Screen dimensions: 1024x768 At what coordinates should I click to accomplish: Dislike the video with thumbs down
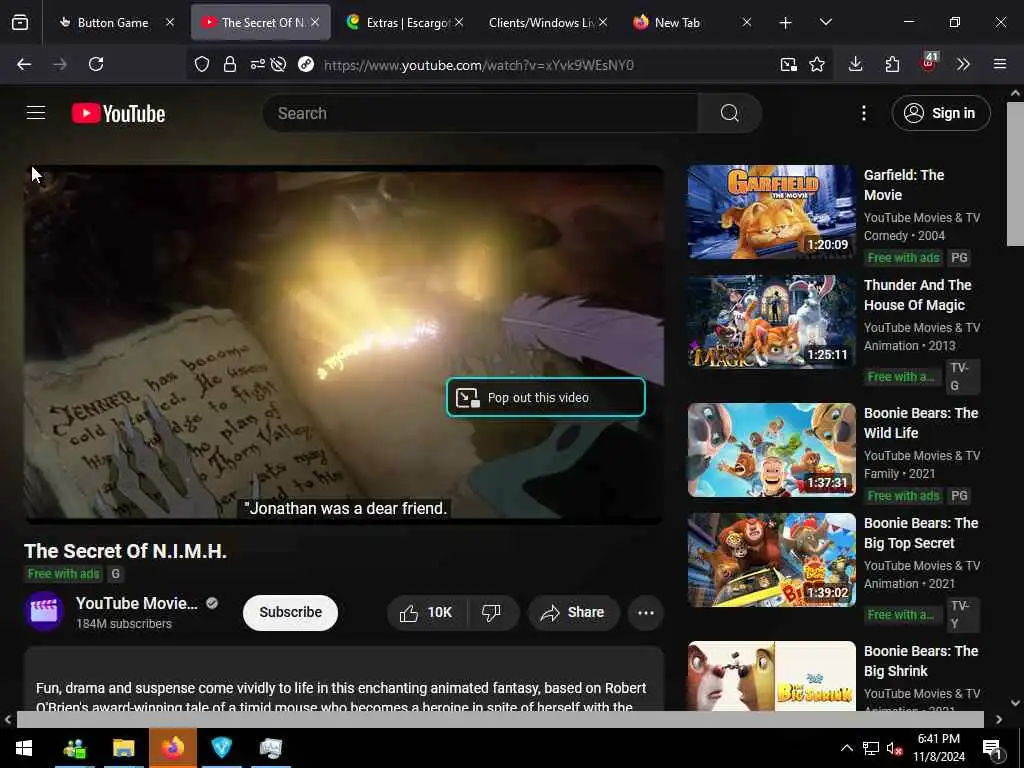tap(491, 613)
